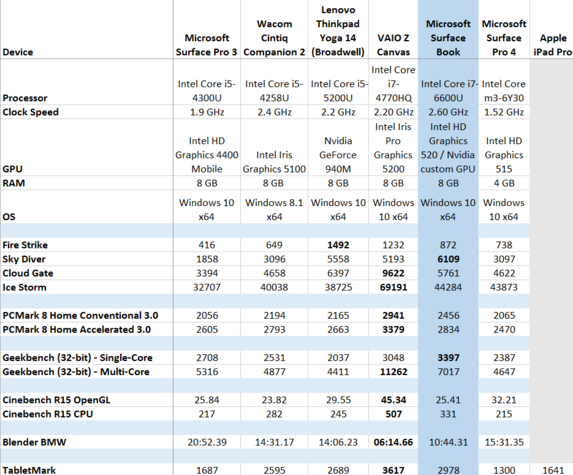Select the Fire Strike row label
This screenshot has width=573, height=475.
[25, 245]
